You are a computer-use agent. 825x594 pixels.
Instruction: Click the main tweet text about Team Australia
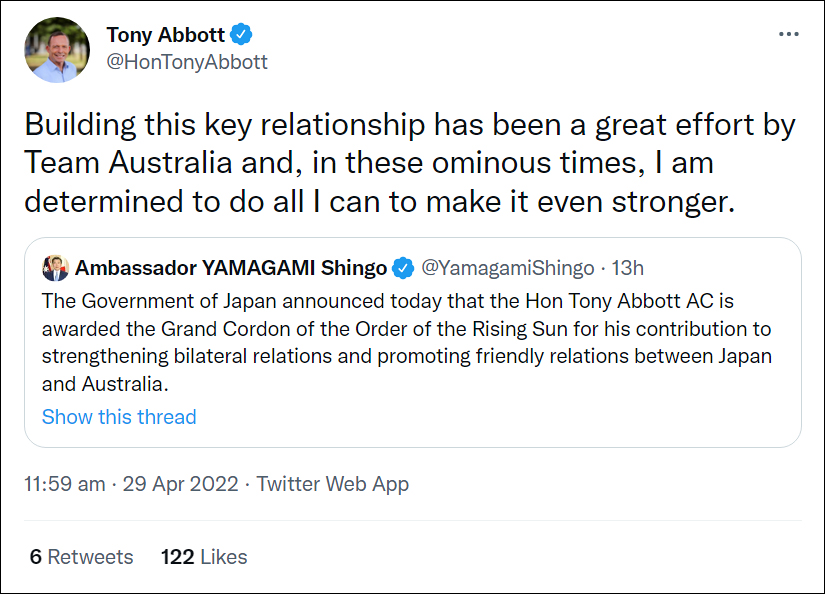[410, 163]
